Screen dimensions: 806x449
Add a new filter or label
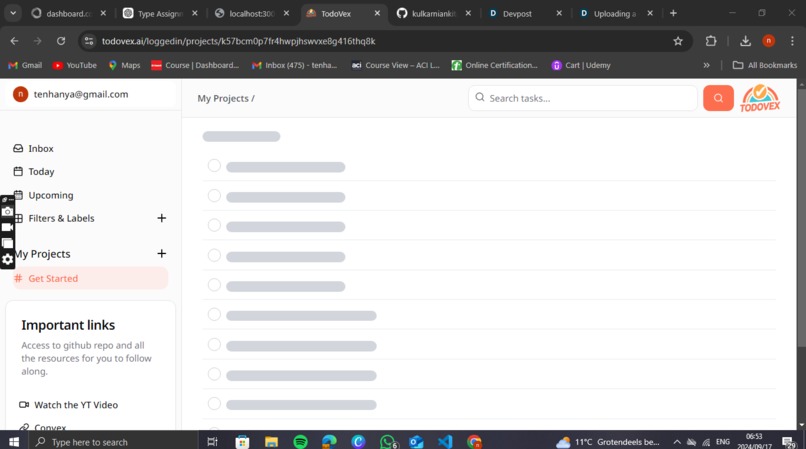click(161, 218)
